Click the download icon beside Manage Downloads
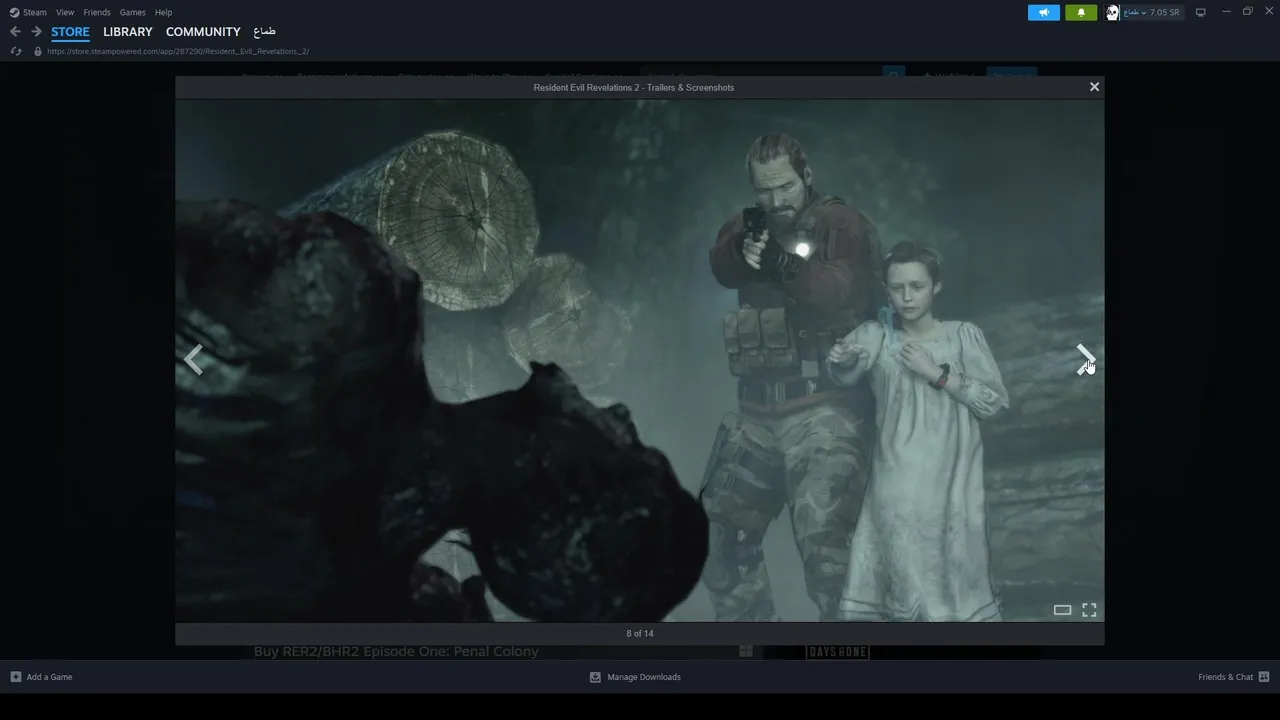The image size is (1280, 720). [595, 677]
